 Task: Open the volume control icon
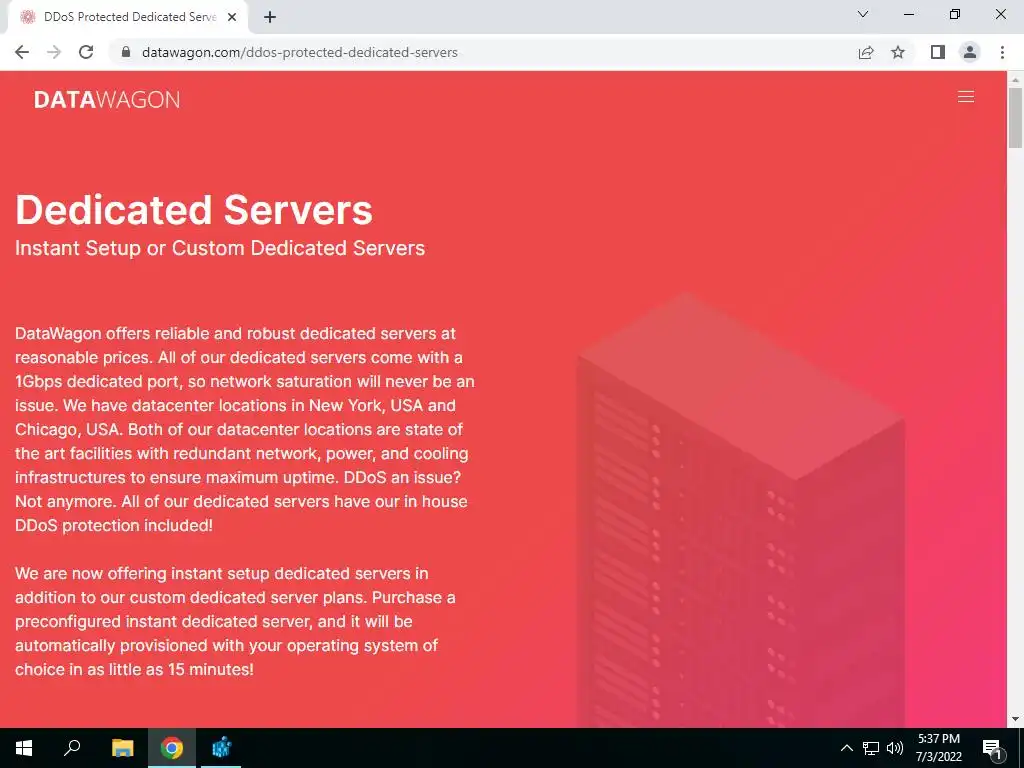pos(895,748)
